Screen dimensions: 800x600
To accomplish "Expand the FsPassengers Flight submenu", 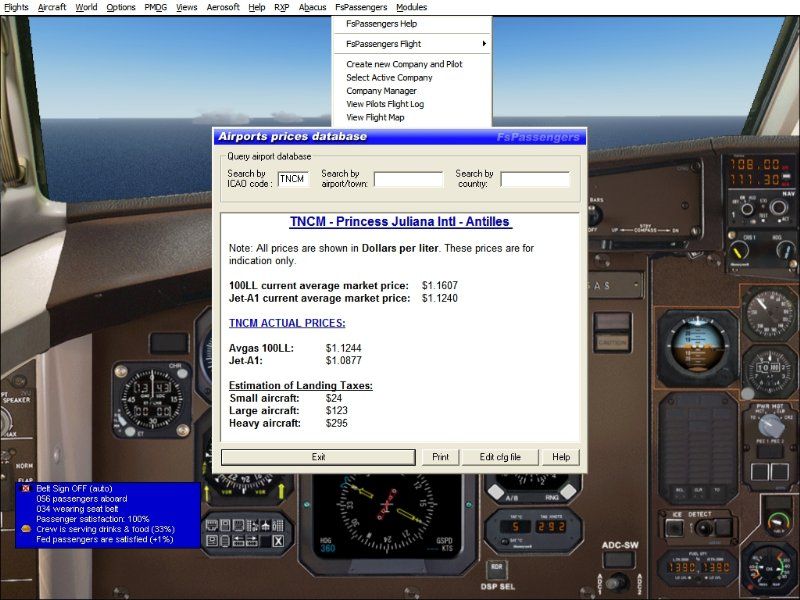I will 412,44.
